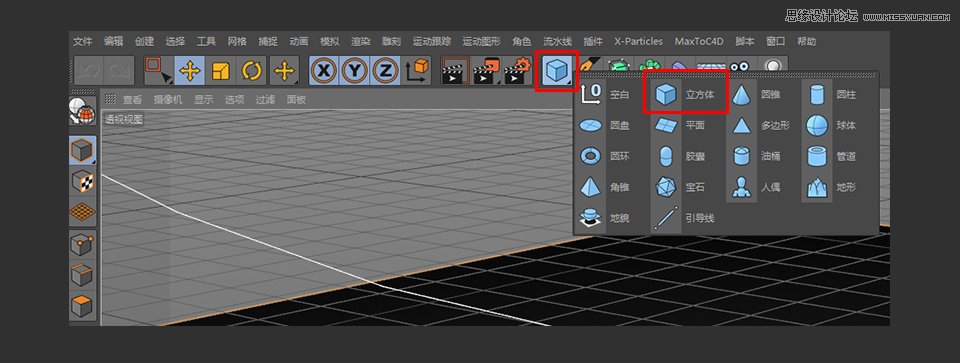Activate Texture mode checkered cube icon

[82, 181]
